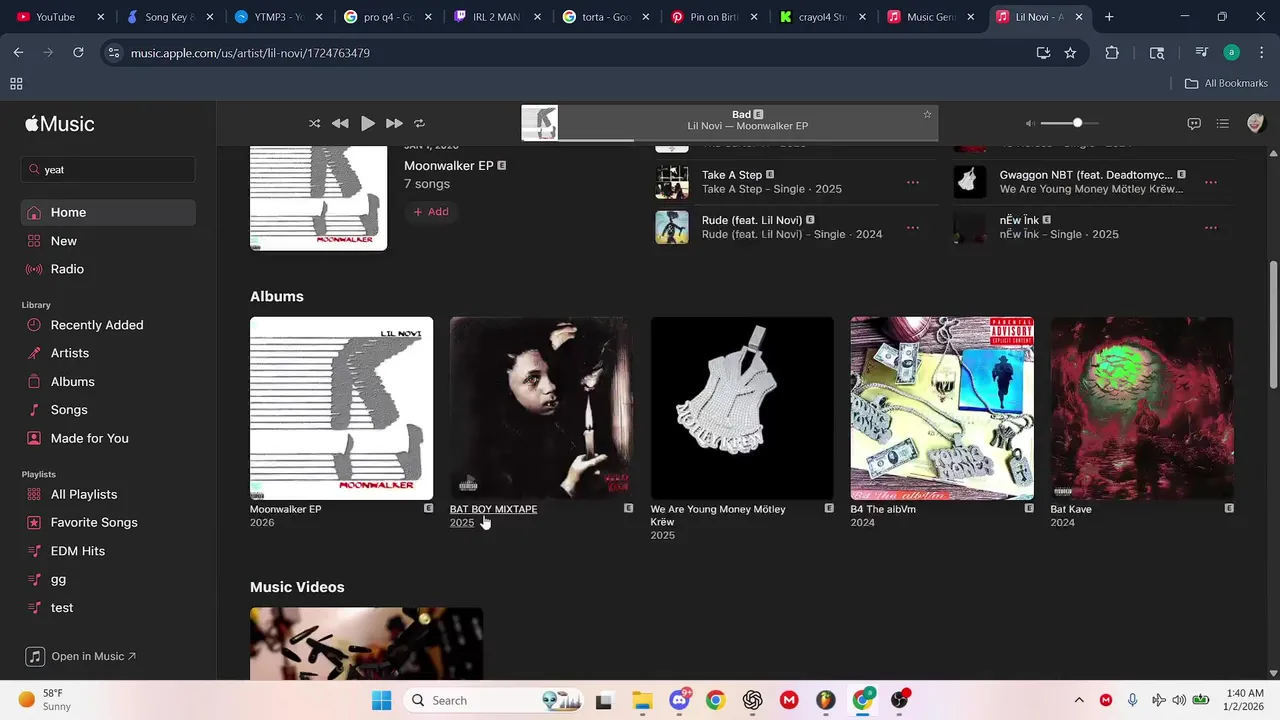Viewport: 1280px width, 720px height.
Task: Open the Up Next queue
Action: pyautogui.click(x=1222, y=123)
